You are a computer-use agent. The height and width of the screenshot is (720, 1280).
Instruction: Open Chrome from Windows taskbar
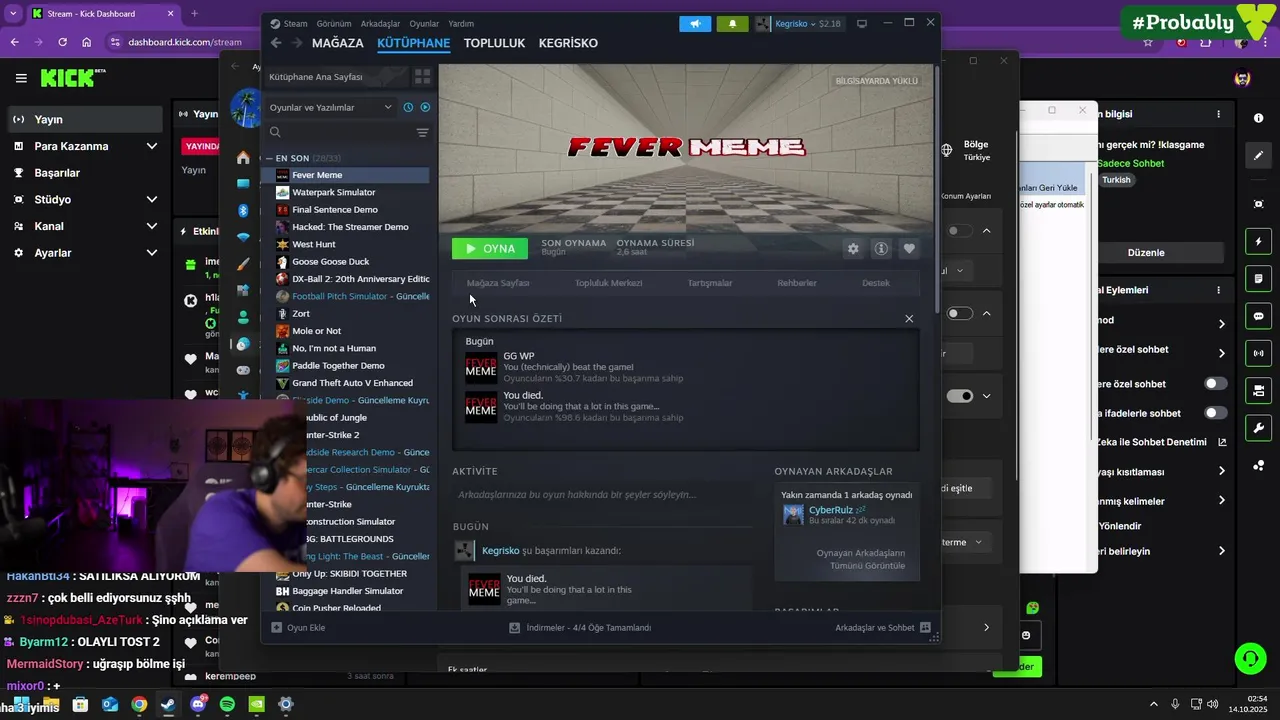pyautogui.click(x=139, y=704)
